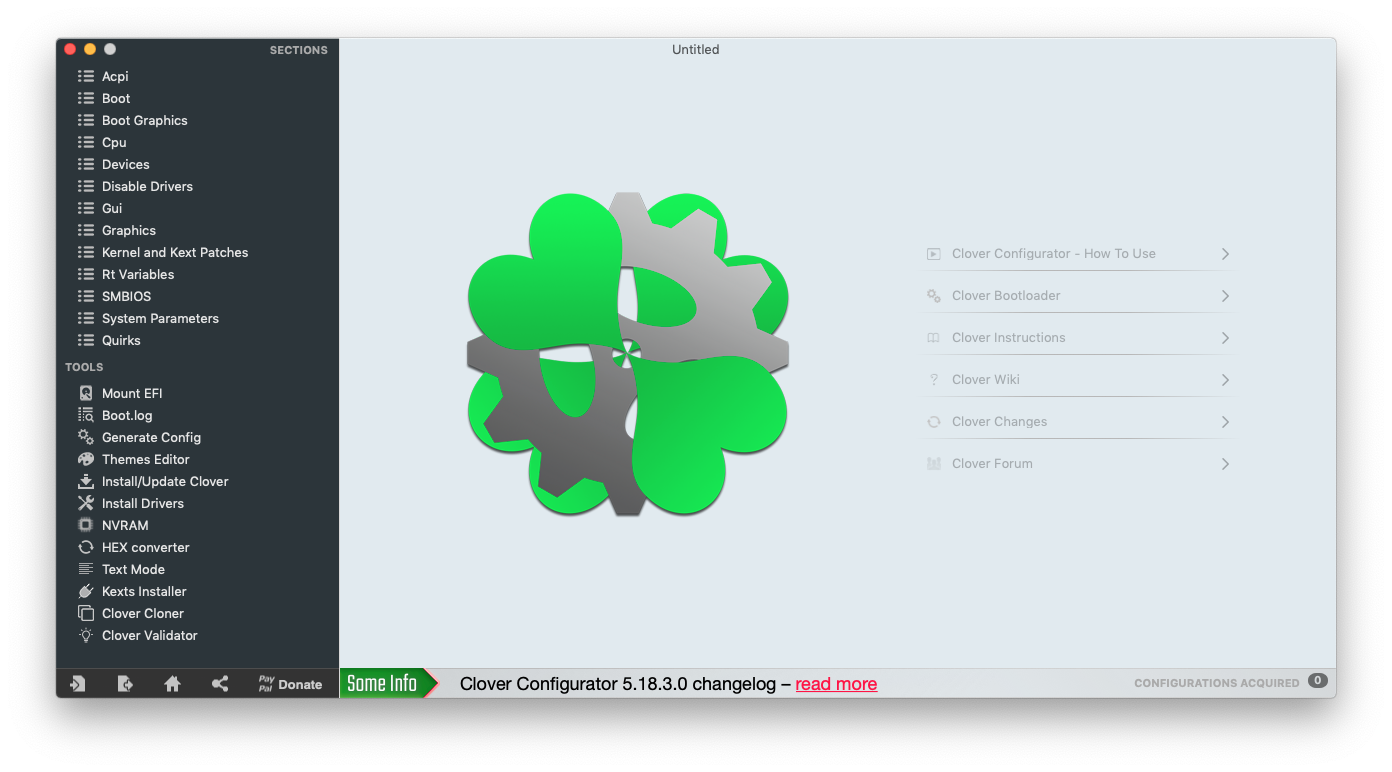
Task: Expand the chevron next to Clover Forum
Action: pyautogui.click(x=1225, y=464)
